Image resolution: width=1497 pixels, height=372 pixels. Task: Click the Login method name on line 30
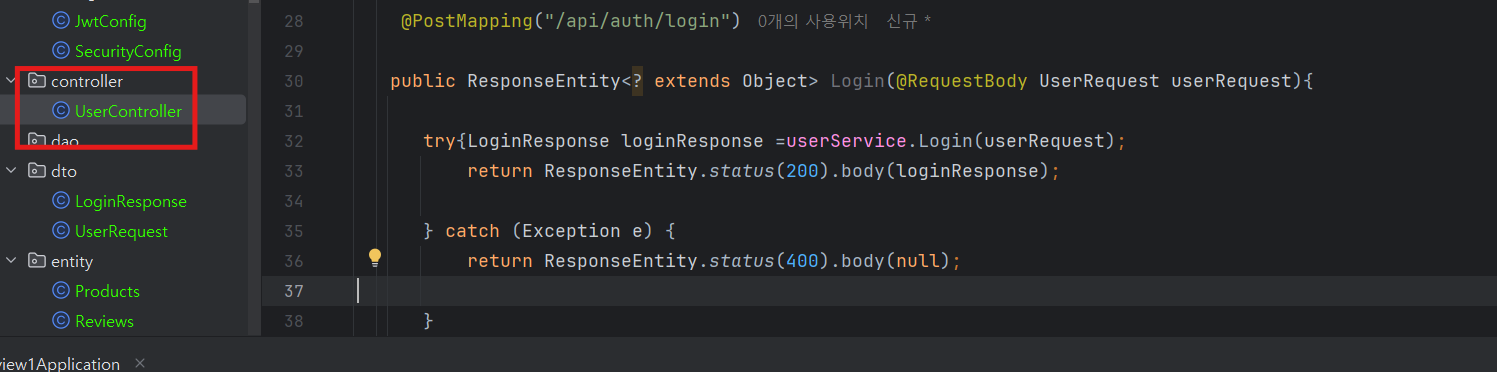tap(857, 81)
